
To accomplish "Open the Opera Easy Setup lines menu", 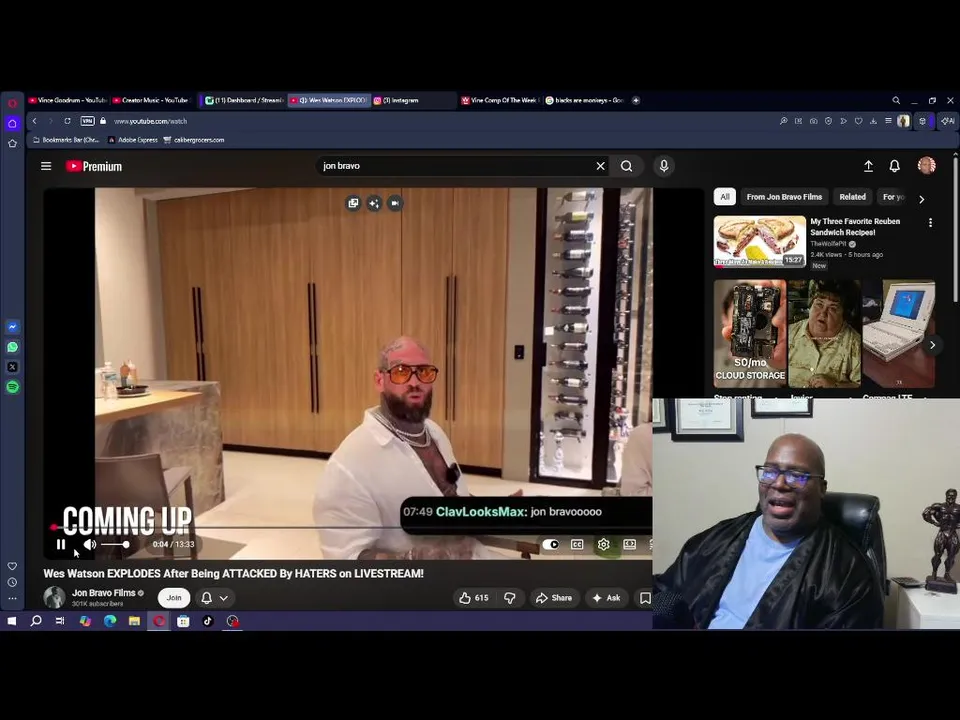I will tap(888, 121).
